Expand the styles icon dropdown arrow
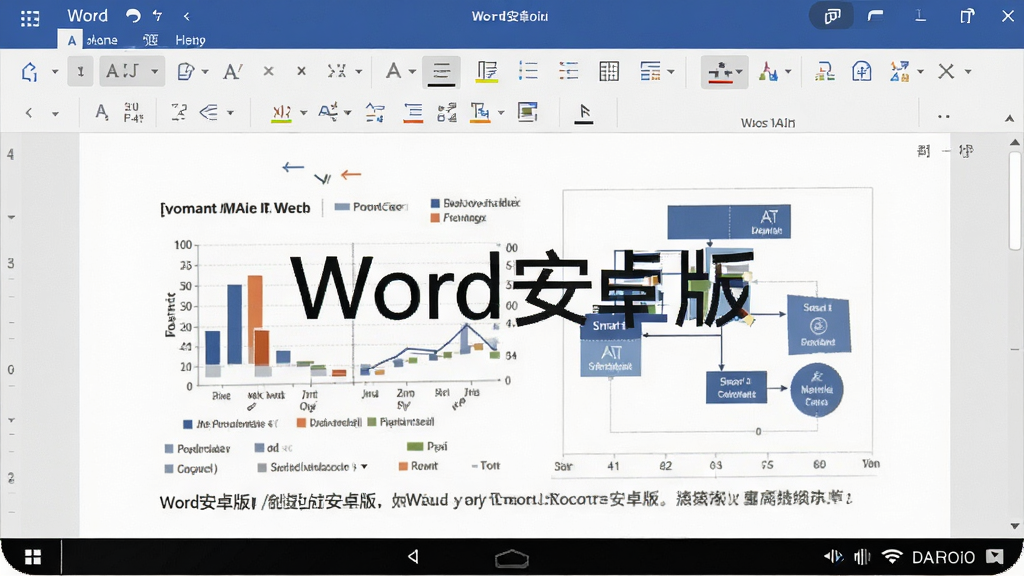This screenshot has height=576, width=1024. coord(671,71)
